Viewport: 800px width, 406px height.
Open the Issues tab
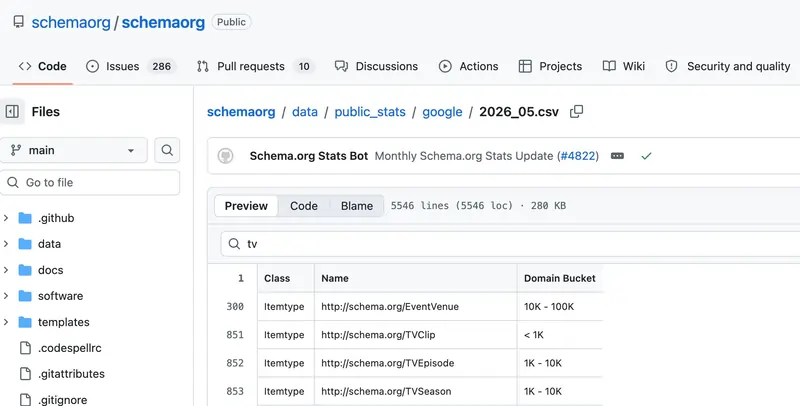click(x=130, y=66)
